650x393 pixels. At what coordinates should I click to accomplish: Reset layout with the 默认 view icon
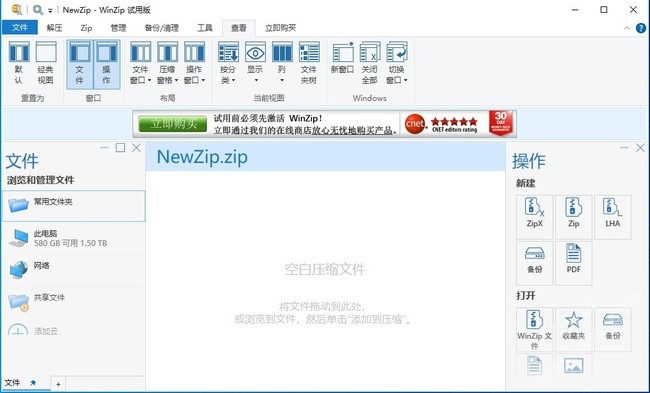click(x=19, y=63)
